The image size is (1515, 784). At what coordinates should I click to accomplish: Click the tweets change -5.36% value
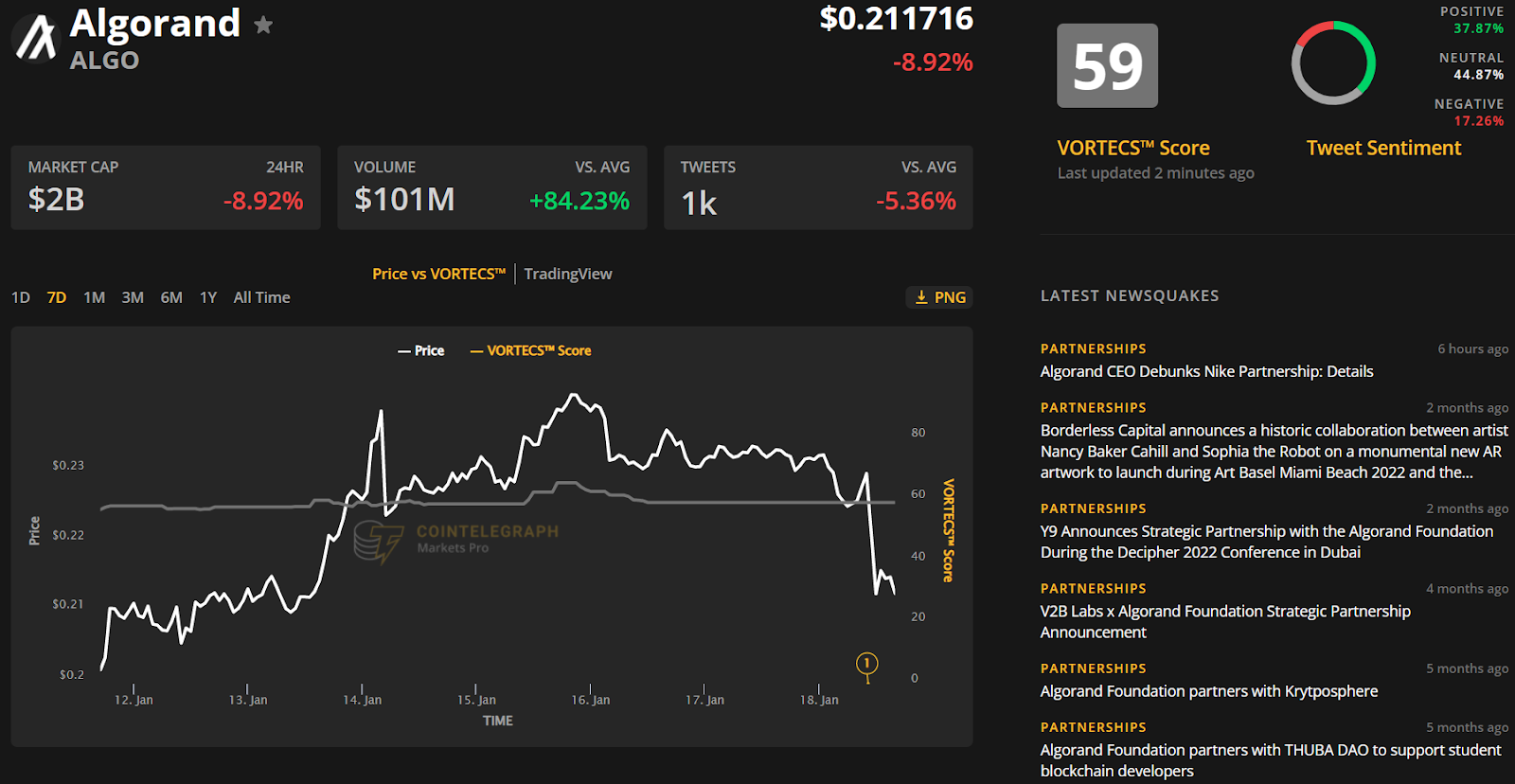[916, 201]
